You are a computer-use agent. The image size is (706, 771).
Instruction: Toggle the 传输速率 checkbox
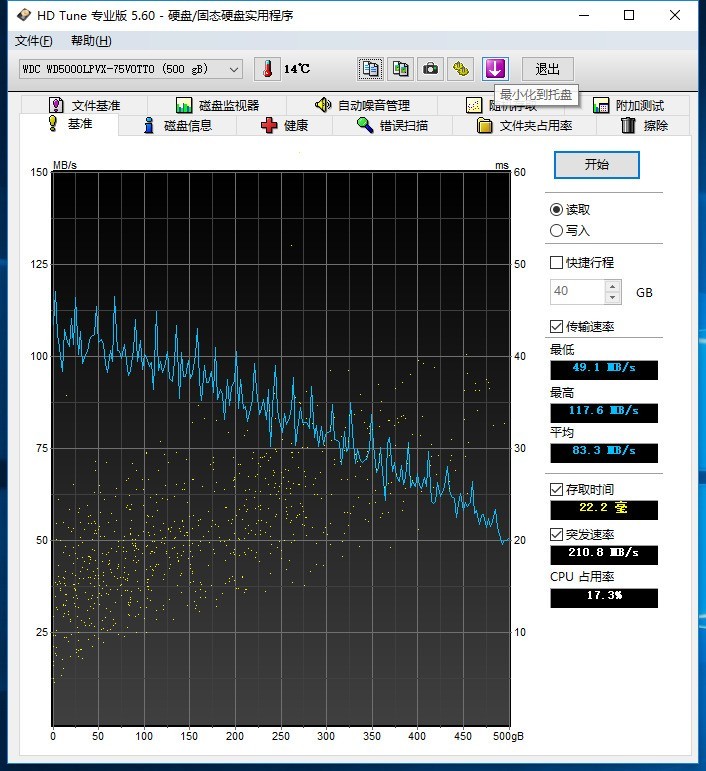point(557,327)
